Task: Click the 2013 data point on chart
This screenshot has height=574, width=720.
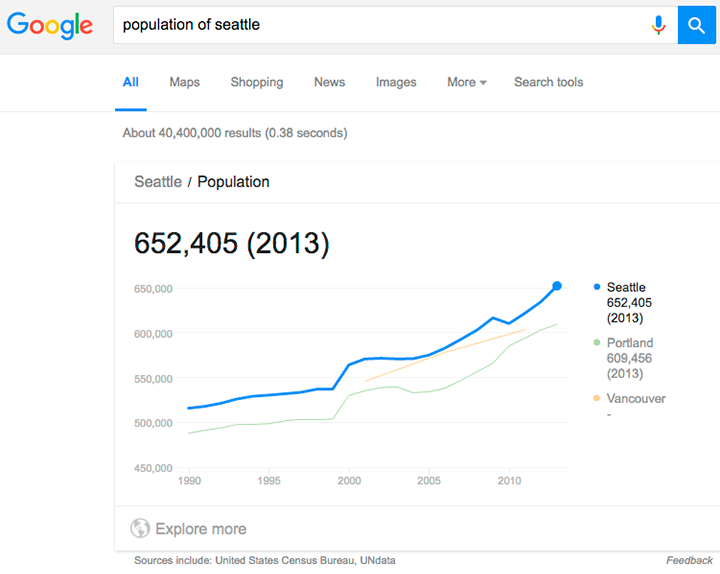Action: pyautogui.click(x=557, y=286)
